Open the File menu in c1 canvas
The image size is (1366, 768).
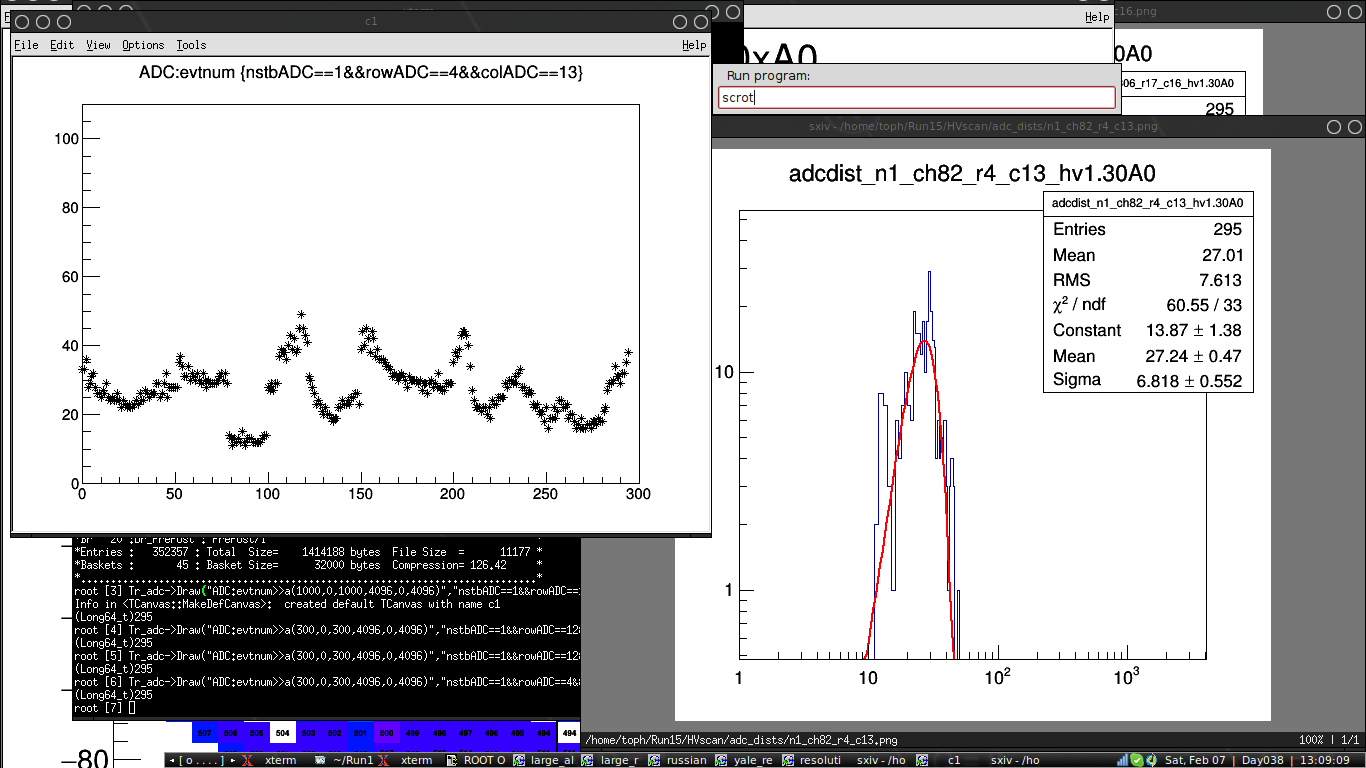click(26, 45)
